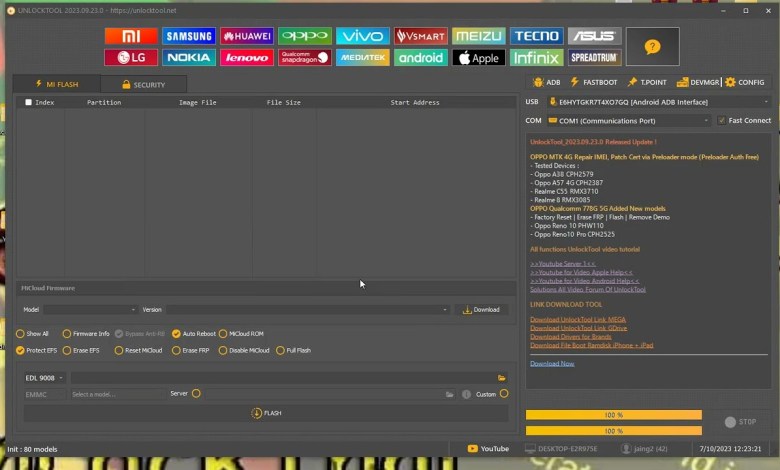Select the Samsung brand logo

tap(189, 36)
